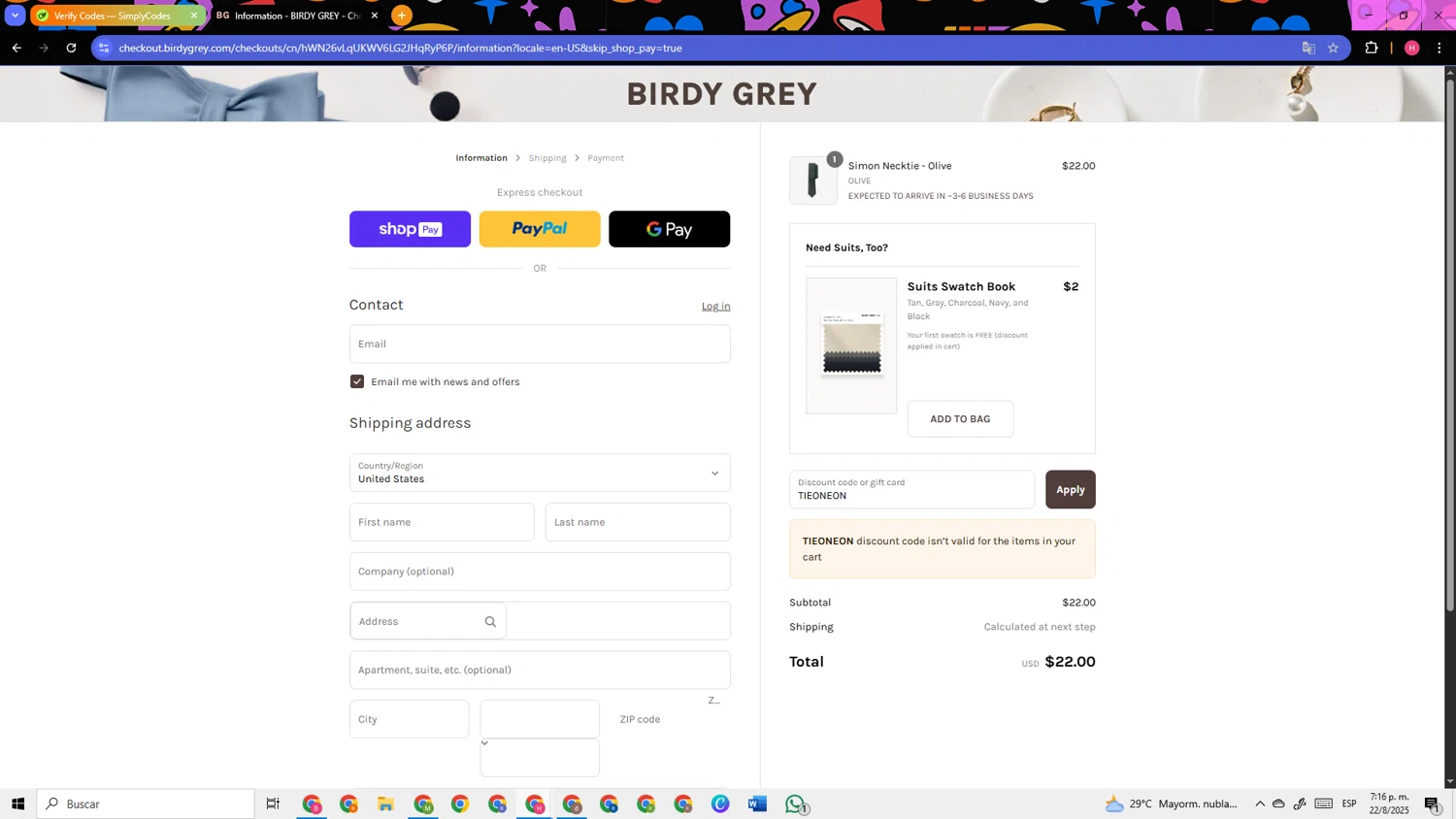Pay with Google Pay express button
This screenshot has width=1456, height=819.
point(669,229)
